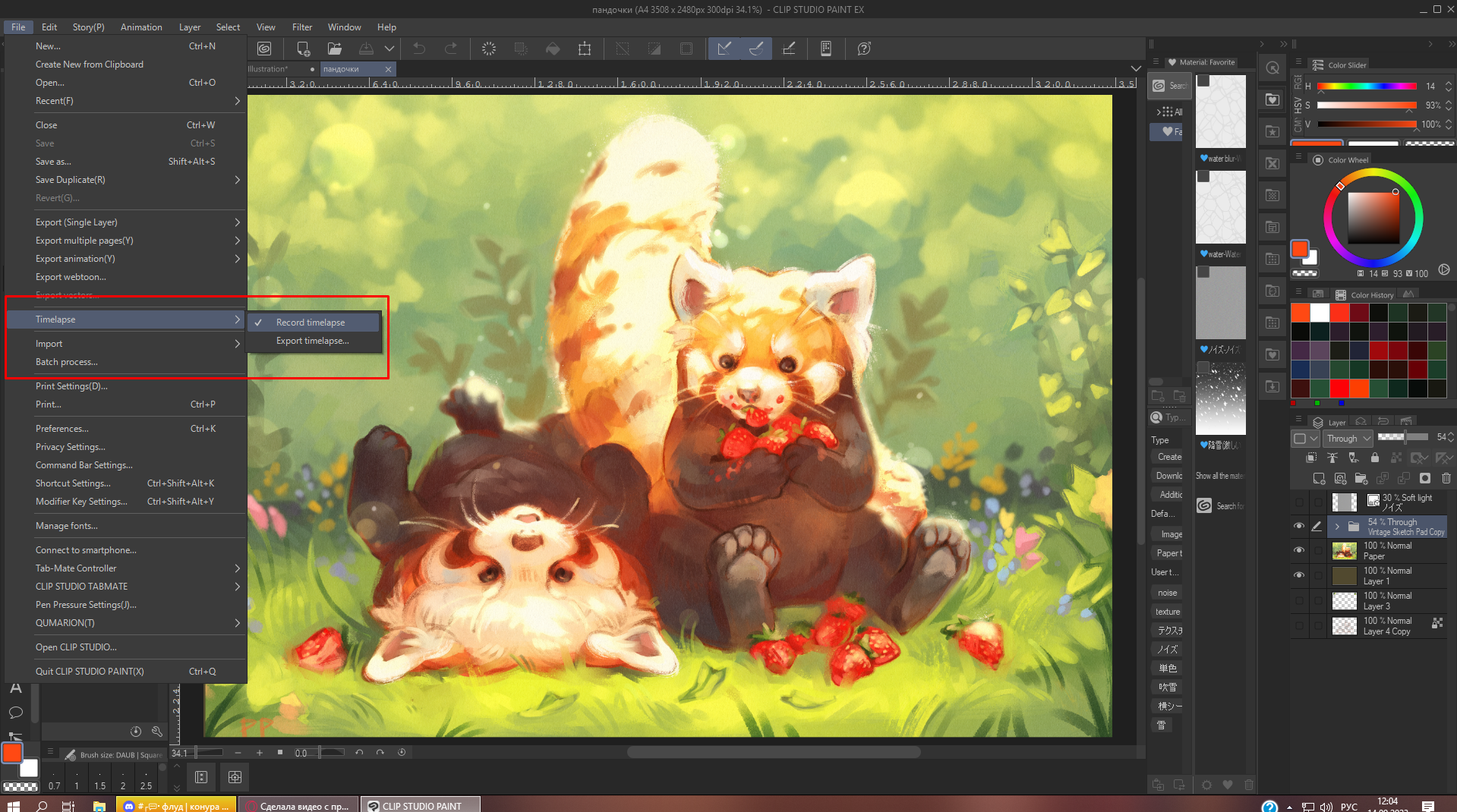Viewport: 1457px width, 812px height.
Task: Toggle Snap to Grid toolbar icon
Action: [789, 49]
